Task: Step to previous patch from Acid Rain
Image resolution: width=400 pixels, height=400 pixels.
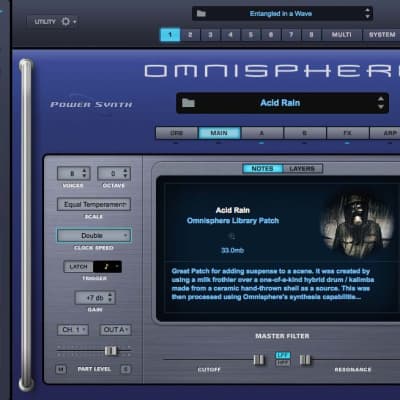Action: click(x=381, y=99)
